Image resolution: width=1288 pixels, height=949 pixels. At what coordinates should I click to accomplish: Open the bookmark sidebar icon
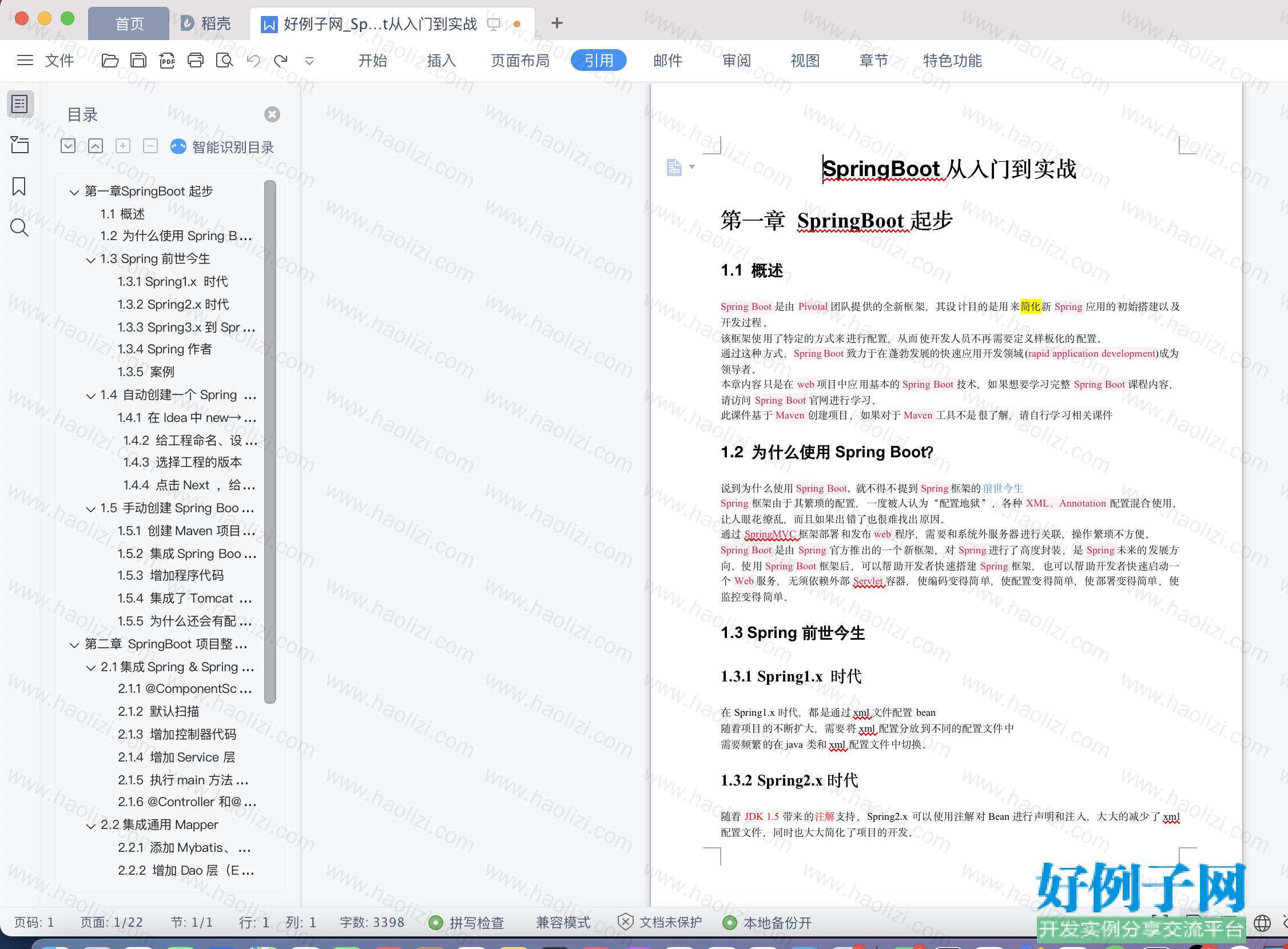[x=19, y=186]
